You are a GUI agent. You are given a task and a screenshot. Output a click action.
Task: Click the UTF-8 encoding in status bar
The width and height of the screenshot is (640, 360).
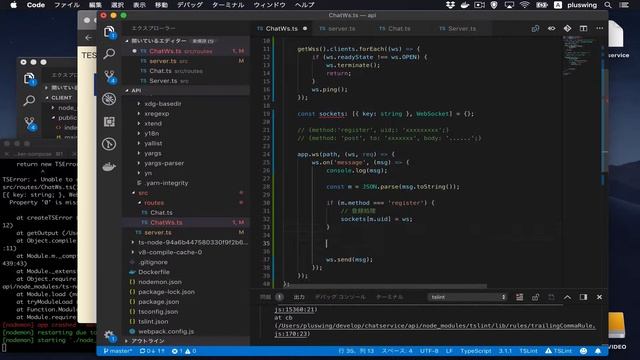click(429, 351)
